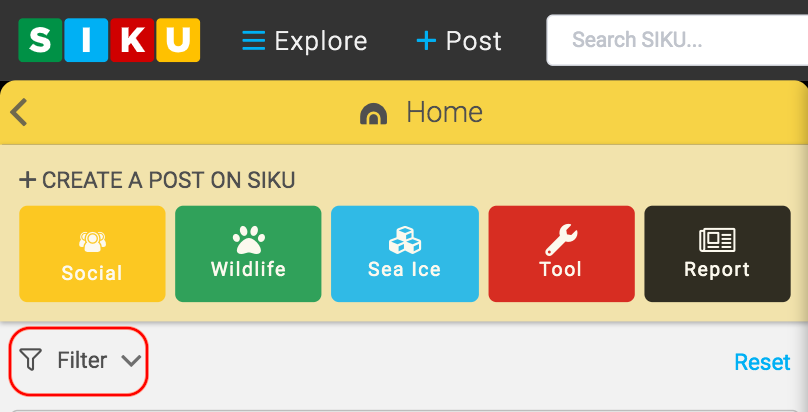Image resolution: width=808 pixels, height=412 pixels.
Task: Open the Post menu label
Action: click(x=474, y=41)
